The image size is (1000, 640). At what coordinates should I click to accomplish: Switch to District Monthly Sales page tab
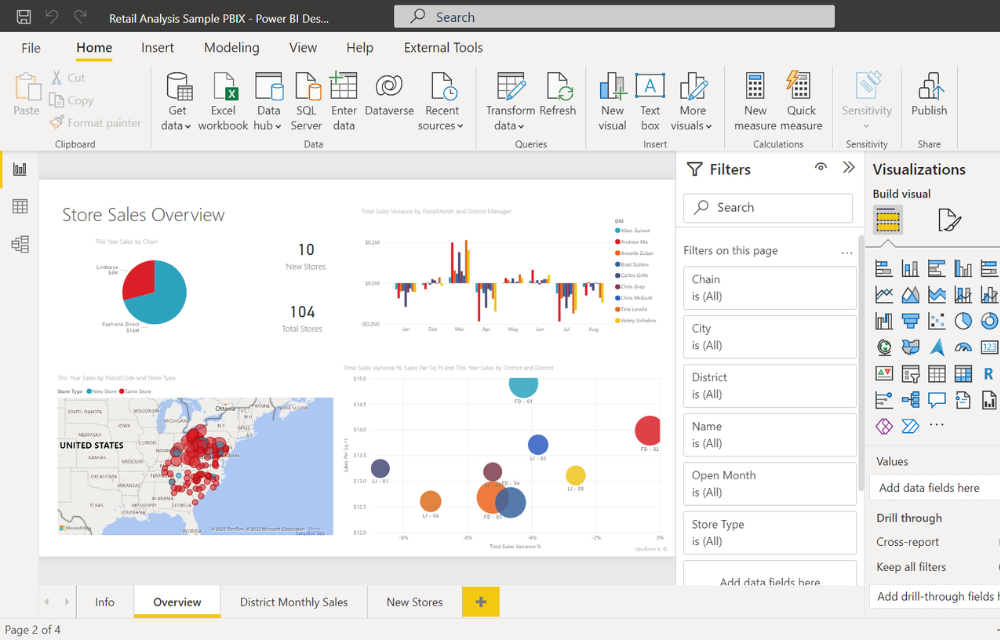[x=294, y=602]
